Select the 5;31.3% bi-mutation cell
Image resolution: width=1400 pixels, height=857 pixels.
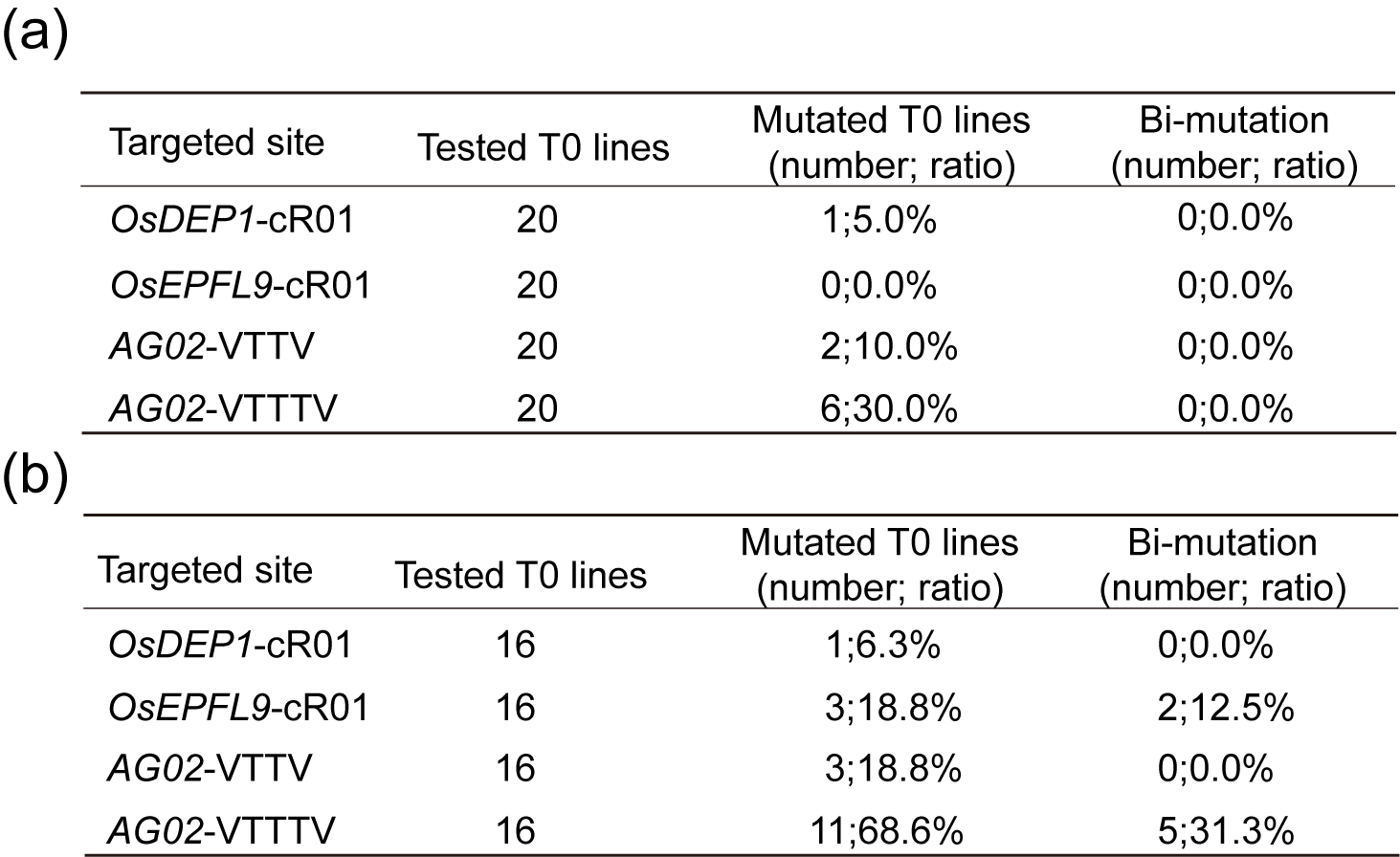[1226, 830]
